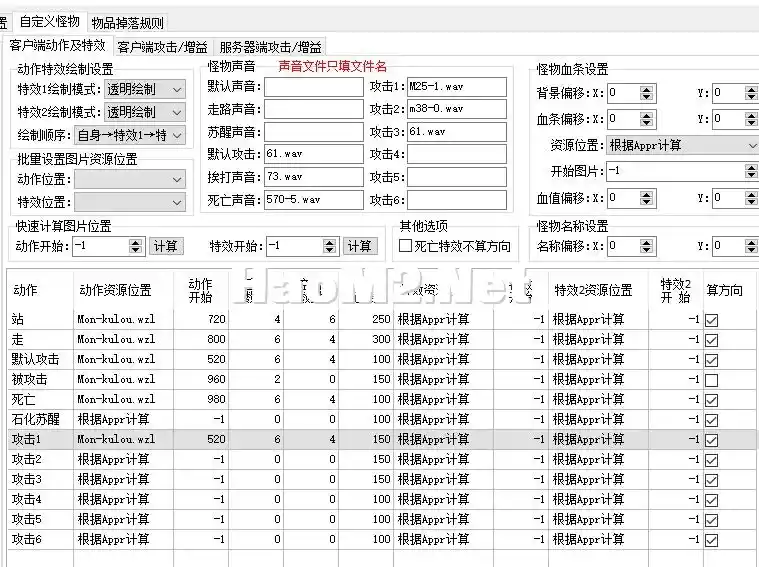759x567 pixels.
Task: Adjust the 背景偏移 Y spinner
Action: [751, 93]
